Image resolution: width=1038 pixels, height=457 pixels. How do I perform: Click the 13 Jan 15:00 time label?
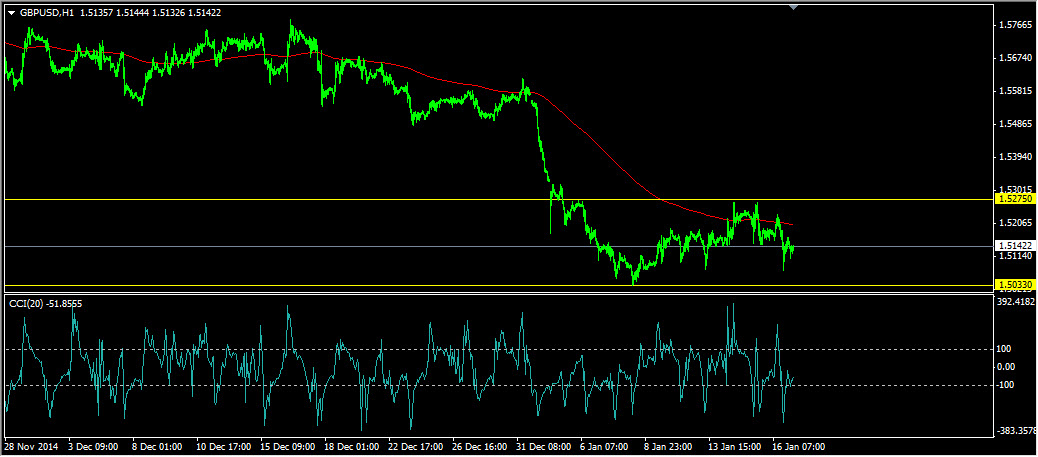point(736,447)
